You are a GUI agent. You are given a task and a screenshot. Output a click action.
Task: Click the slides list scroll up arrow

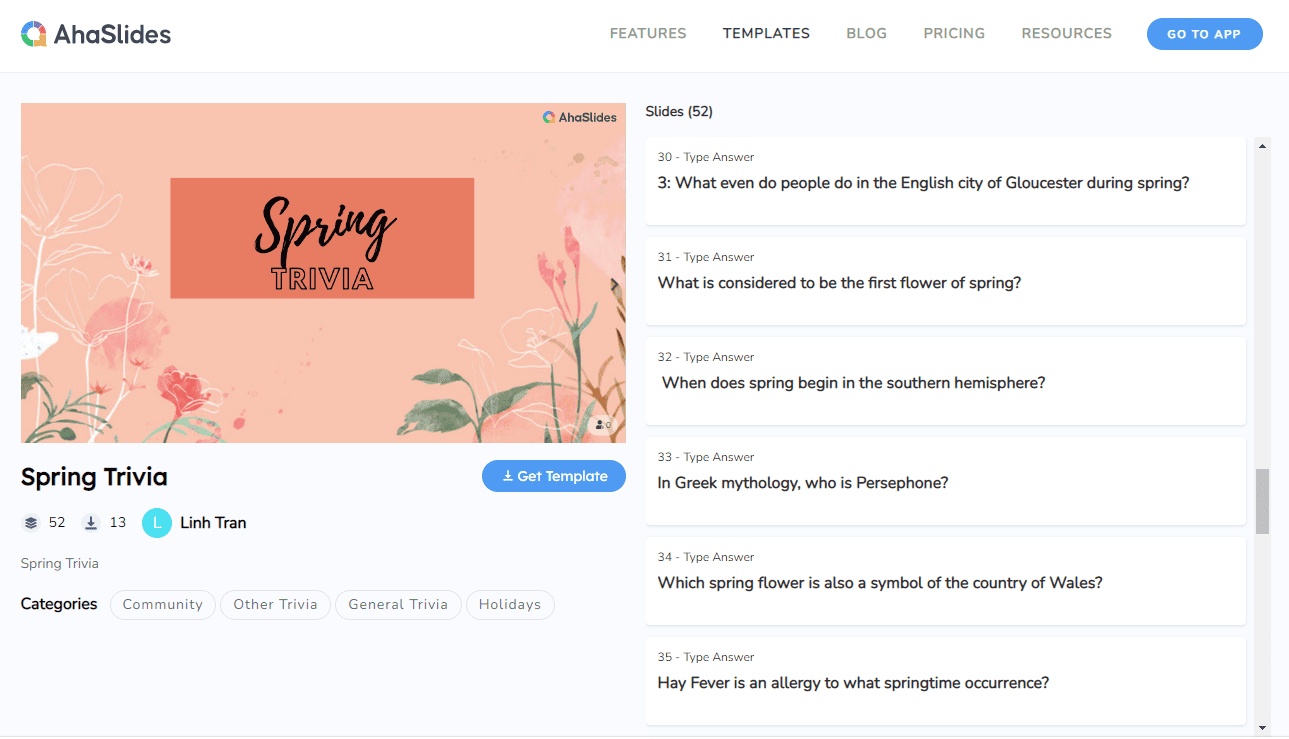tap(1262, 146)
